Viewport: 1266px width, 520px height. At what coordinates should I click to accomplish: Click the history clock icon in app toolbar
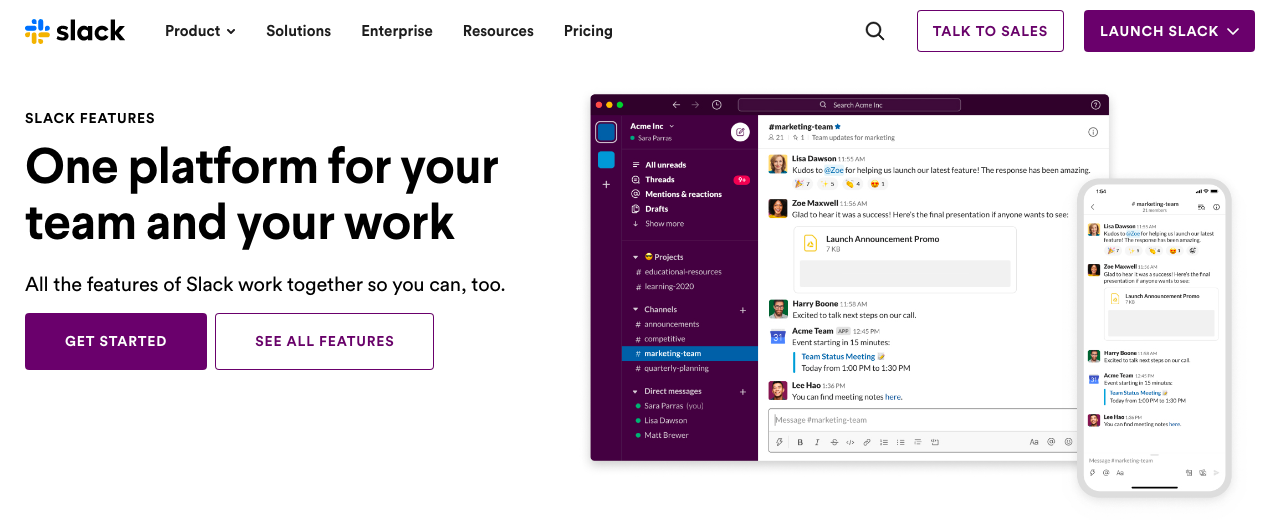pos(717,105)
